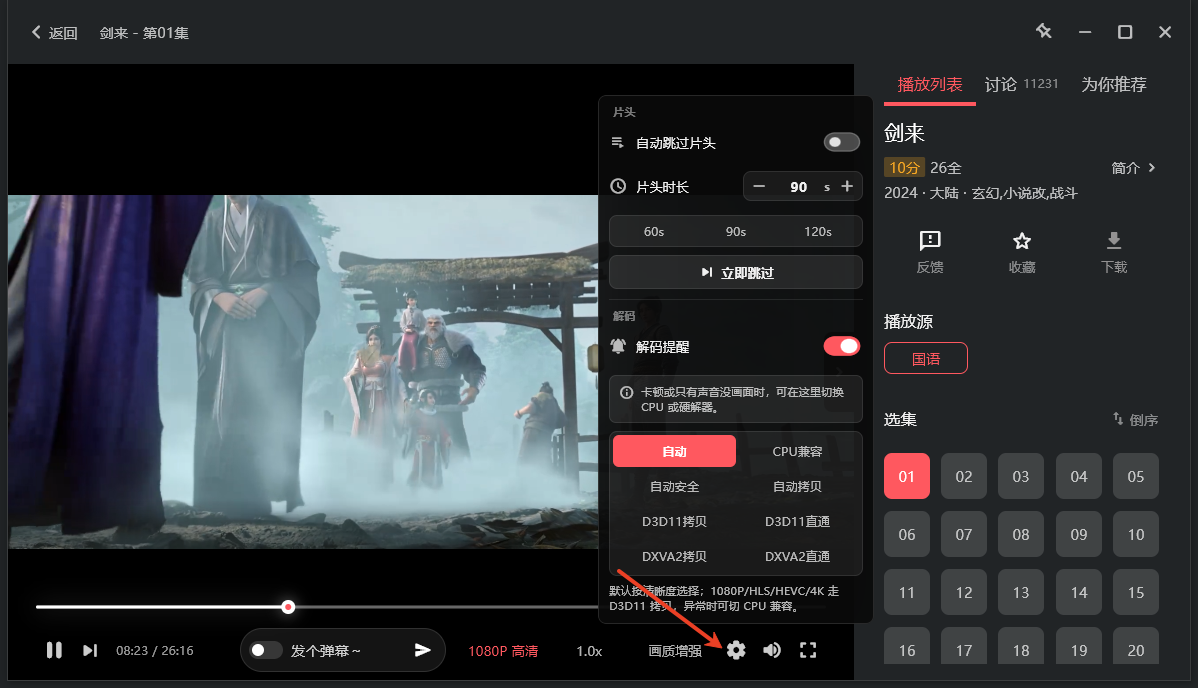Pause the video playback
The image size is (1198, 688).
point(53,651)
